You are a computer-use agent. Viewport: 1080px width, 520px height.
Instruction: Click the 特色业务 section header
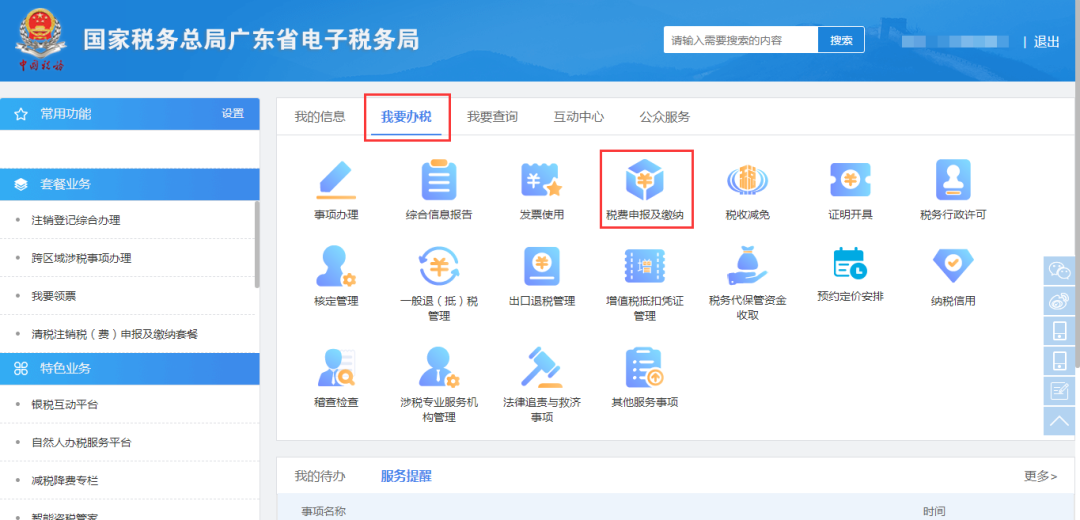[129, 369]
